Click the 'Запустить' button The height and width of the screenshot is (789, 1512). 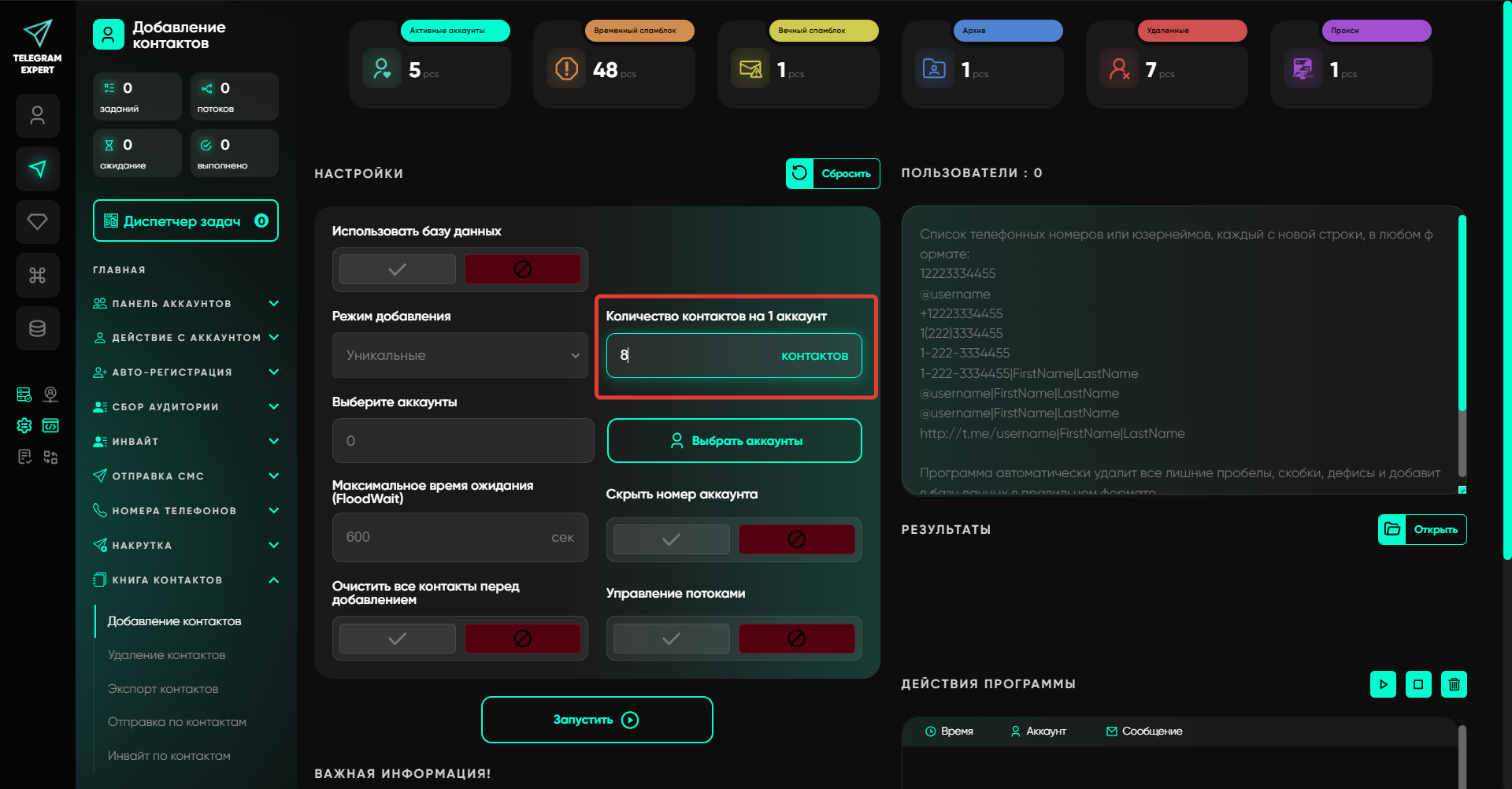pyautogui.click(x=597, y=720)
